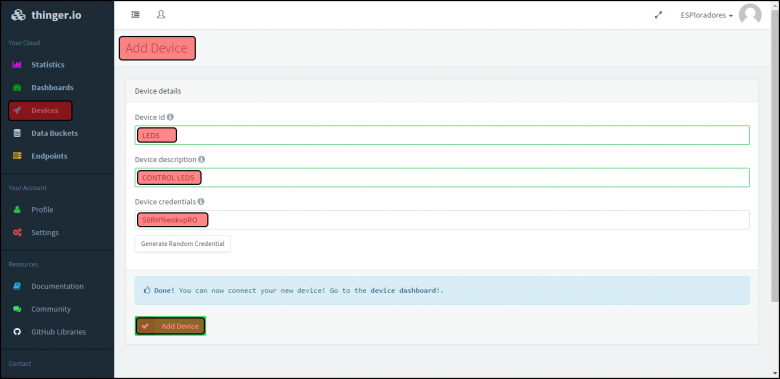Toggle the sidebar menu icon in header

click(135, 15)
